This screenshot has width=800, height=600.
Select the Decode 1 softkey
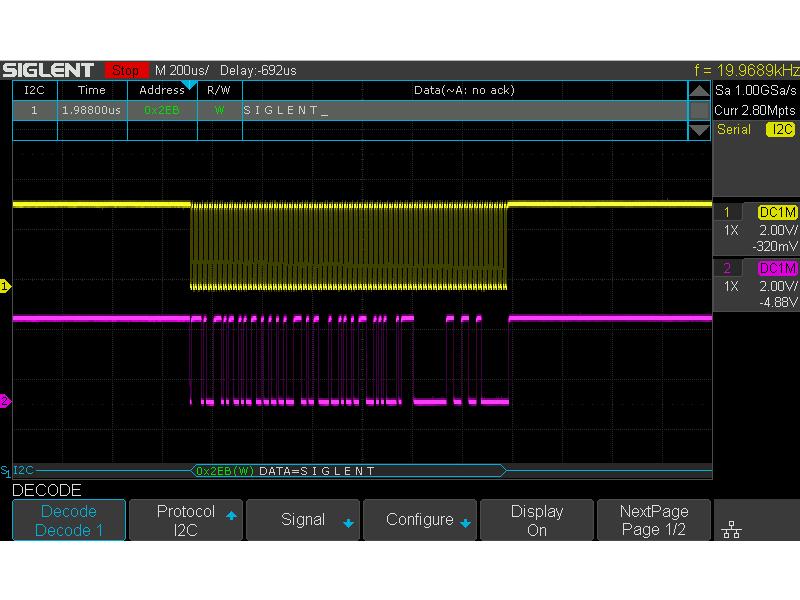click(x=69, y=520)
